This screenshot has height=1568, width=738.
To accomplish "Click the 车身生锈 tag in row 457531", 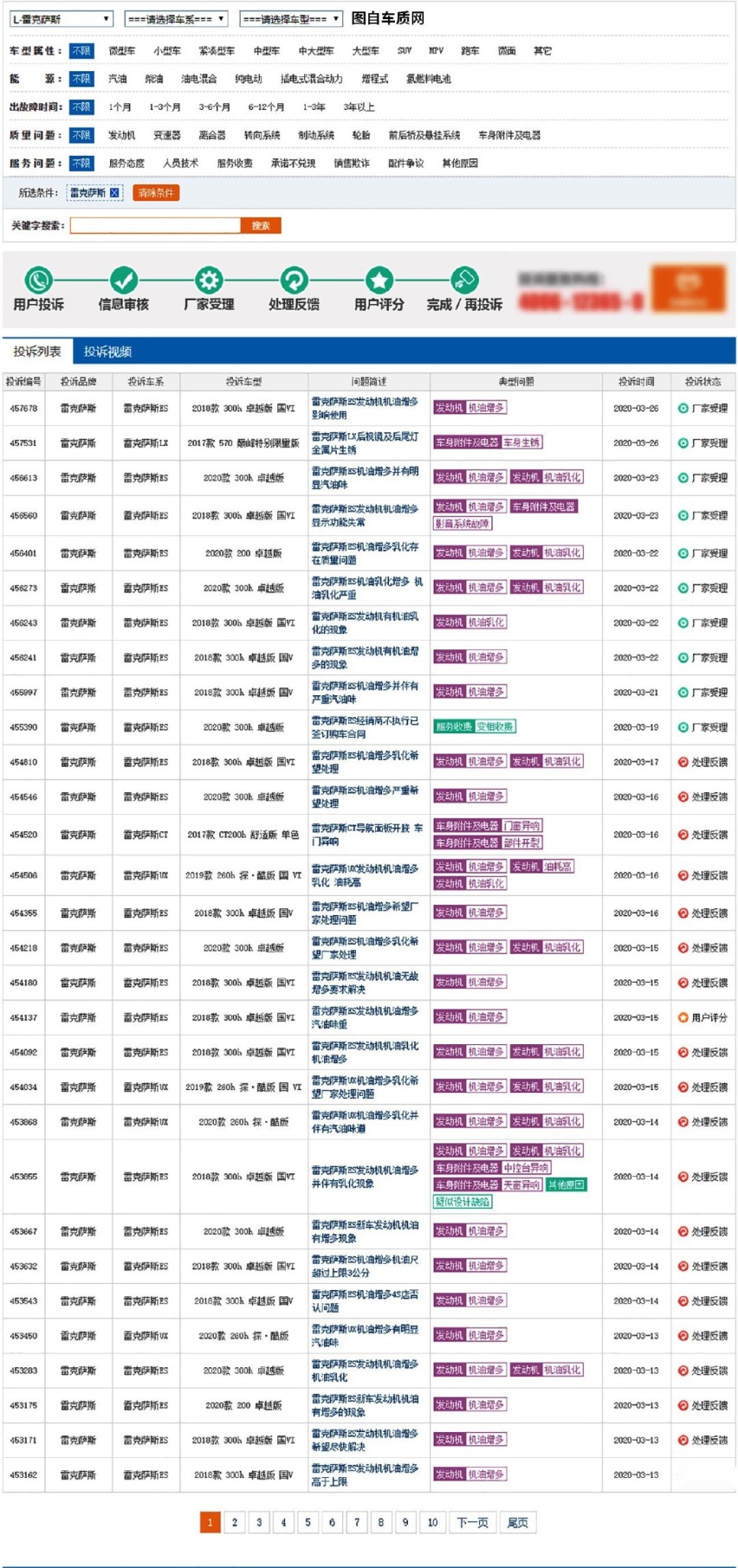I will pyautogui.click(x=522, y=442).
